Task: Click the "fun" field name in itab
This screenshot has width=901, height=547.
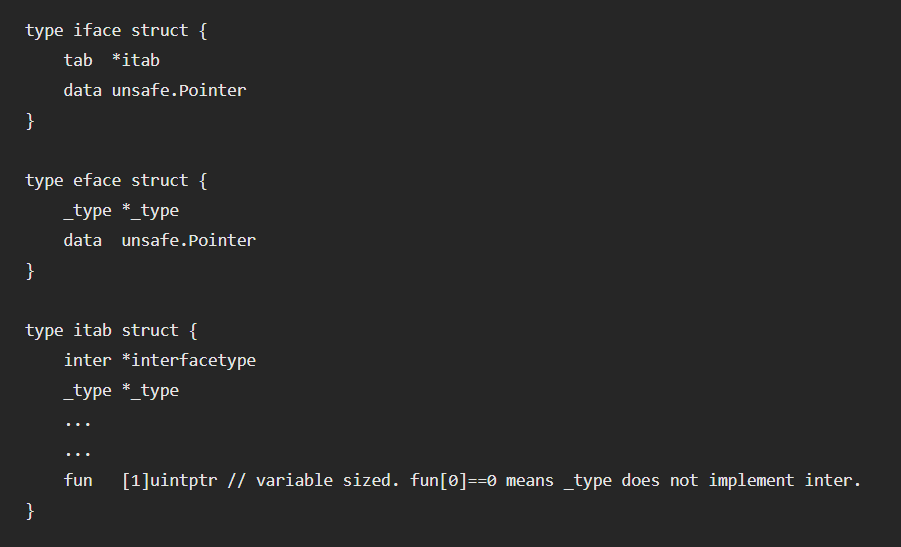Action: tap(78, 480)
